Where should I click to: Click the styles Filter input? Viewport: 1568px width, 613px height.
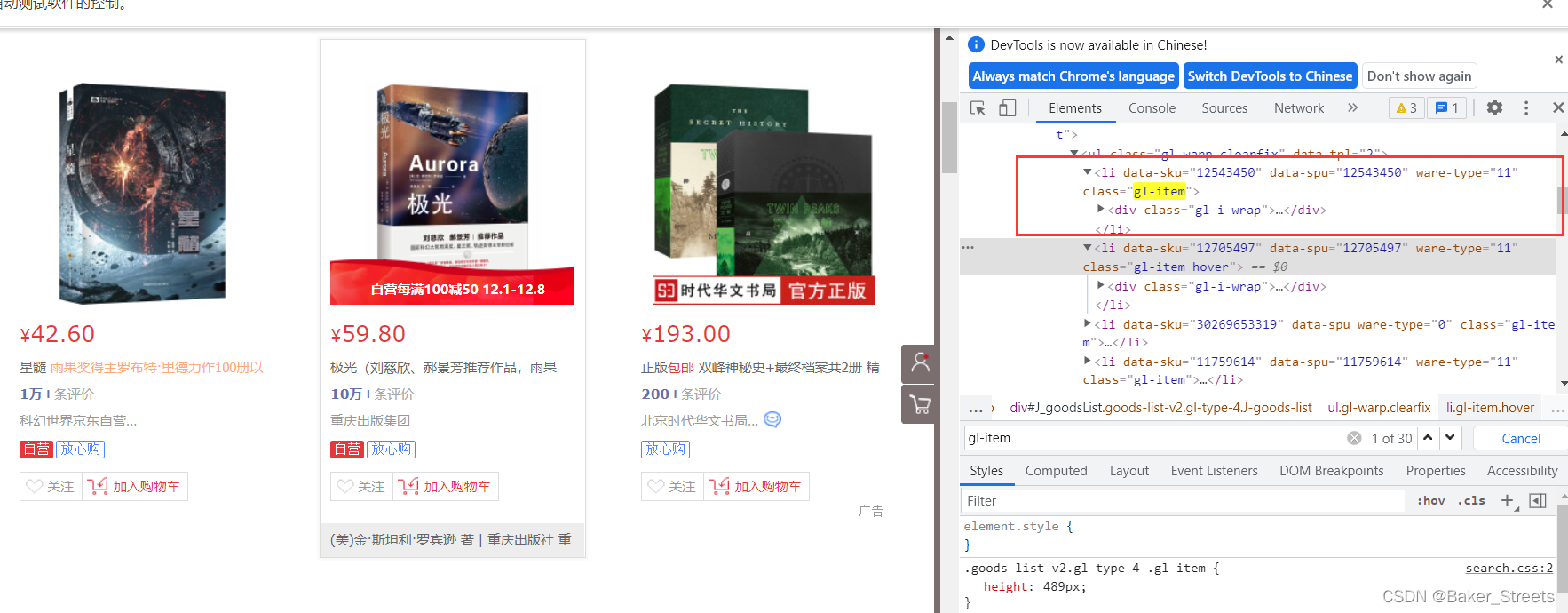pyautogui.click(x=1183, y=501)
